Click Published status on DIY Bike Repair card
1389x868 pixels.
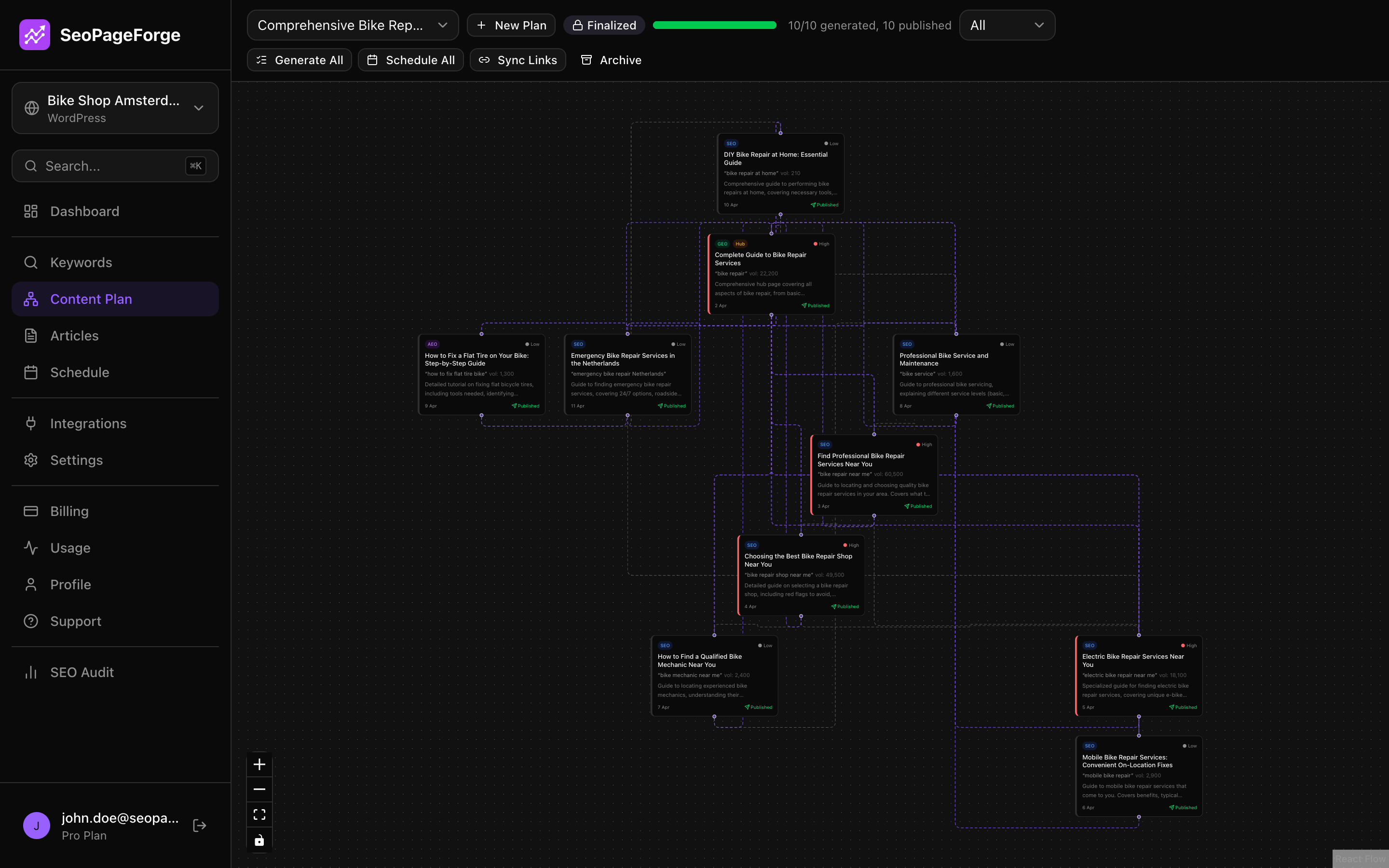824,205
